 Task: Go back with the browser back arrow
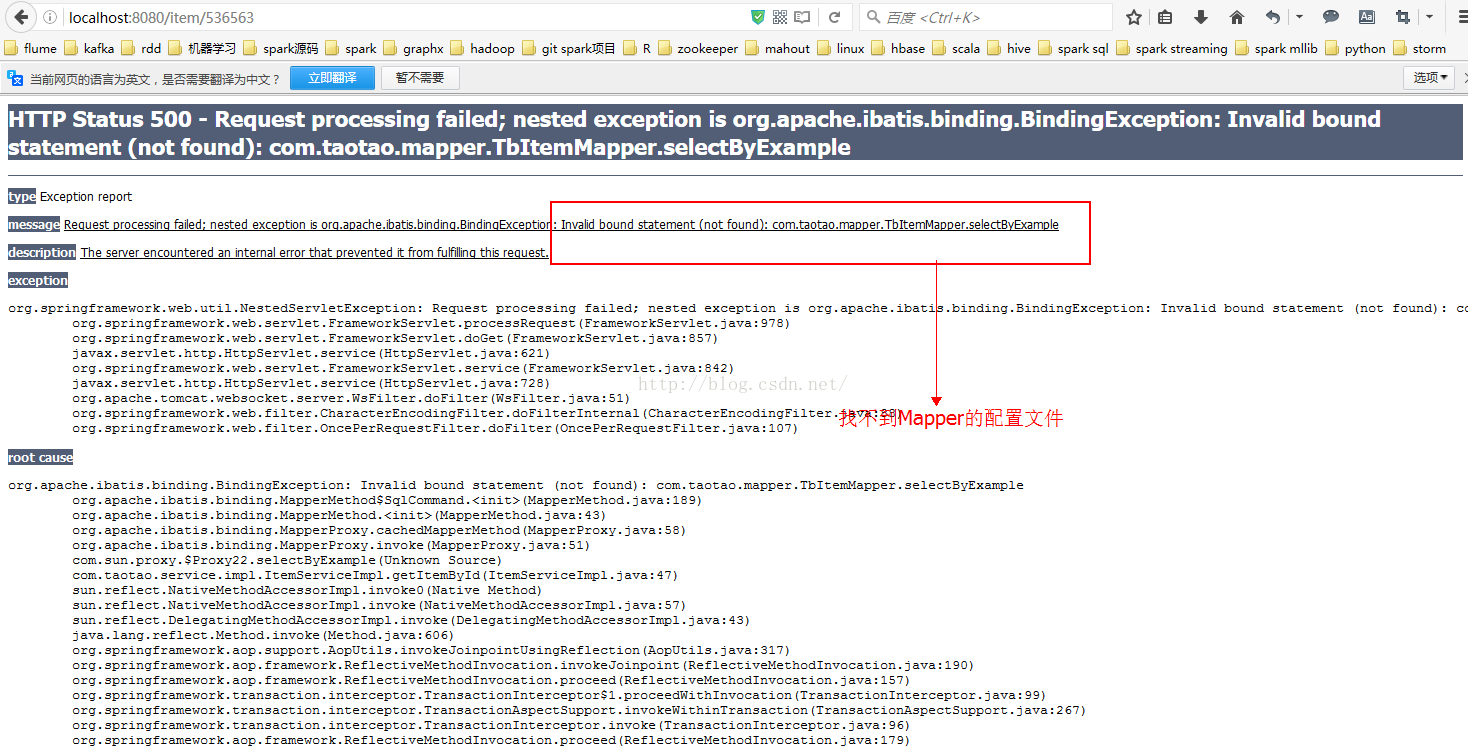click(20, 17)
